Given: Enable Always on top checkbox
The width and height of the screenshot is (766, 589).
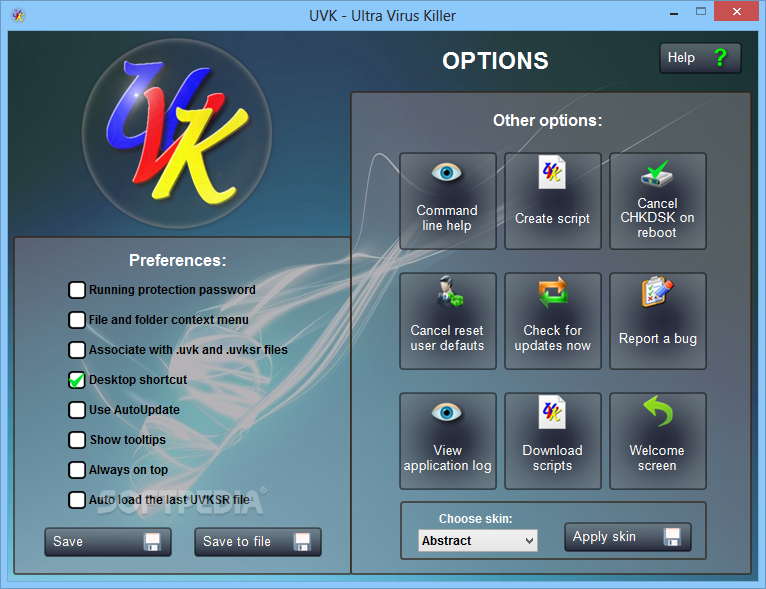Looking at the screenshot, I should (x=77, y=470).
